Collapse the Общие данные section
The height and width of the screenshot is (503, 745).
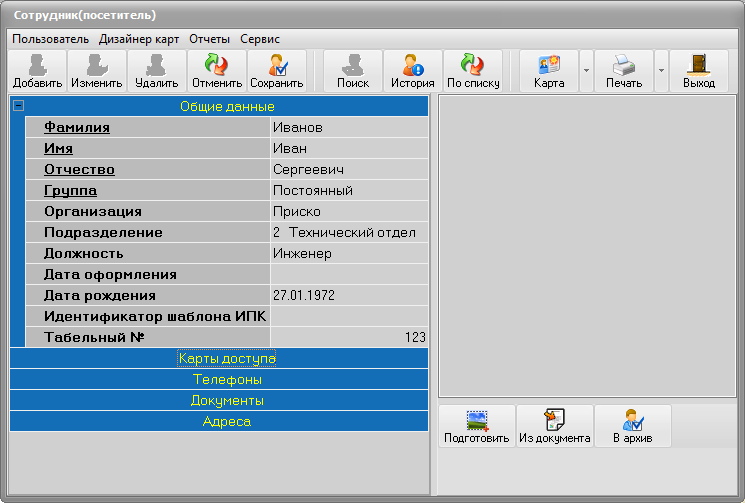19,105
